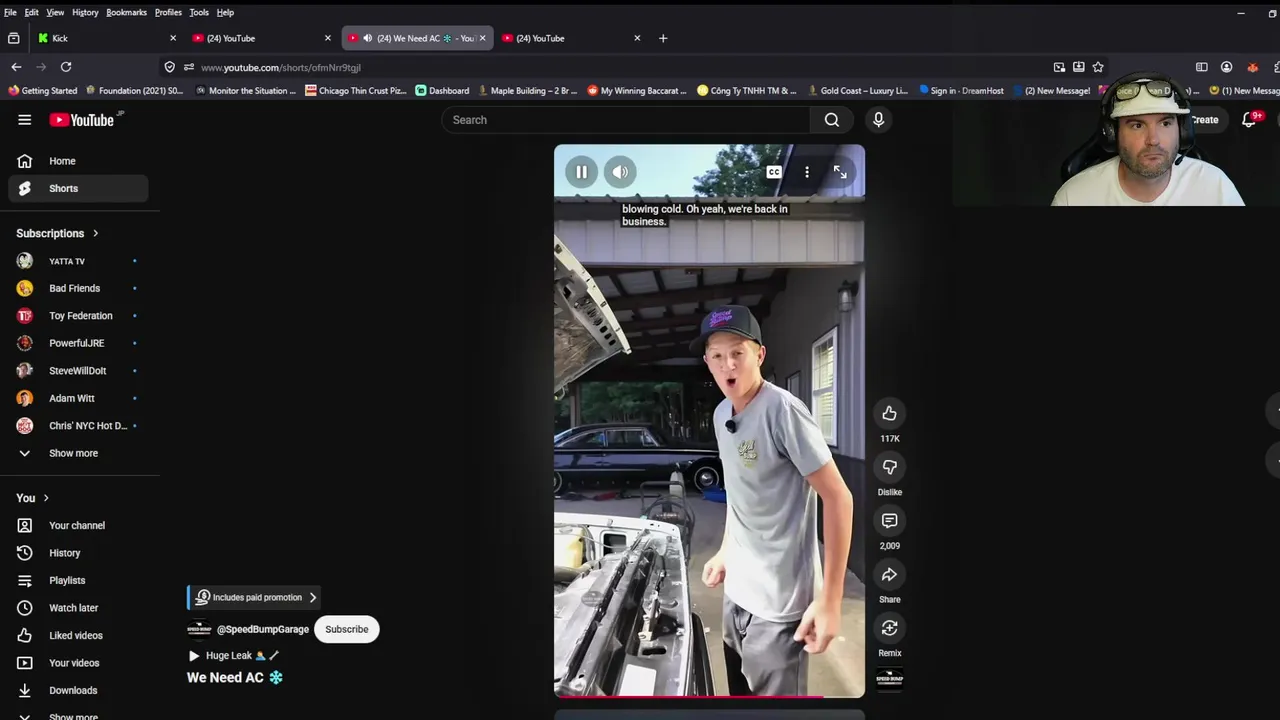Open the Bookmarks menu
Screen dimensions: 1280x720
point(126,12)
